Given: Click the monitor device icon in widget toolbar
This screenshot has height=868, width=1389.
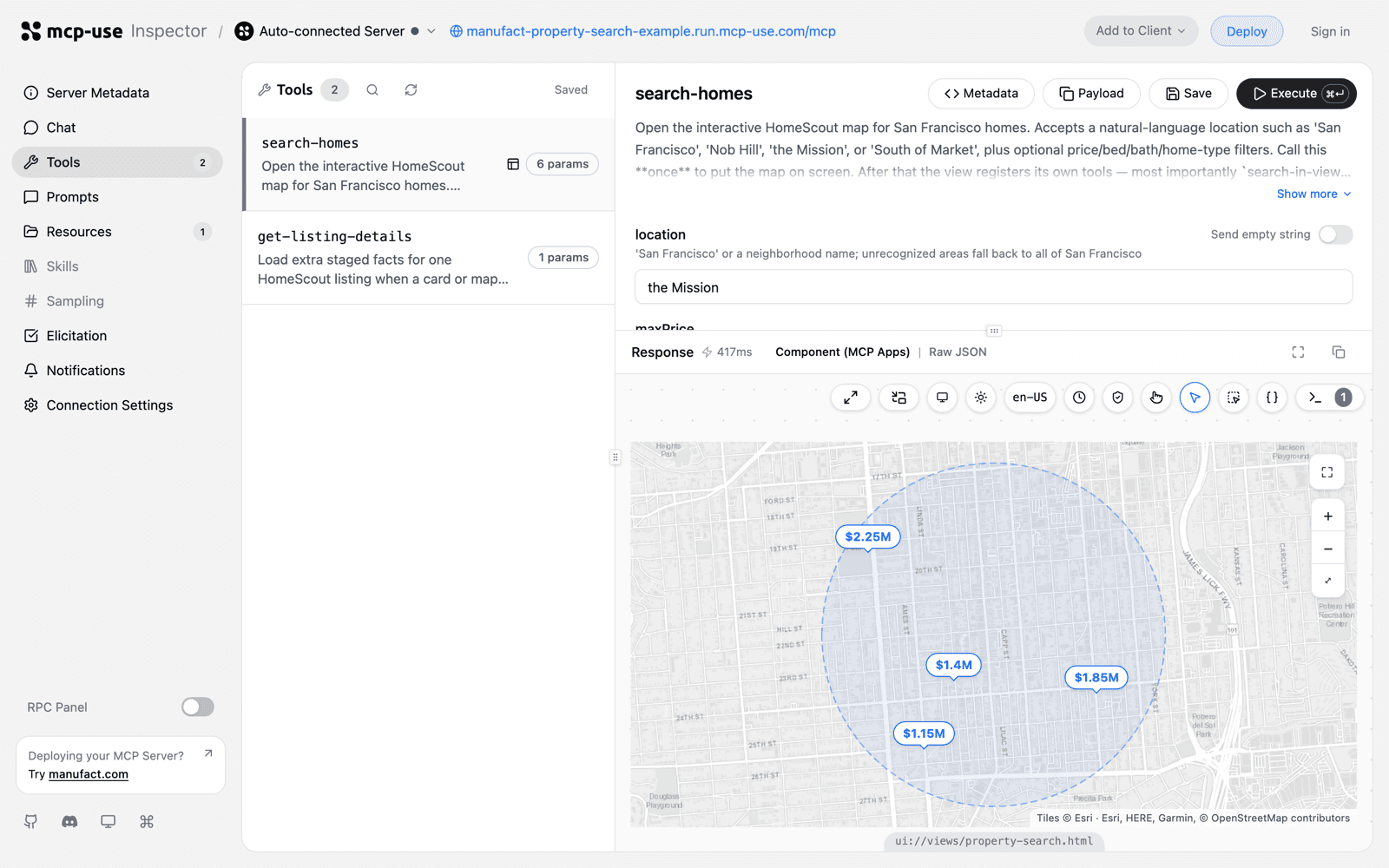Looking at the screenshot, I should pos(942,398).
